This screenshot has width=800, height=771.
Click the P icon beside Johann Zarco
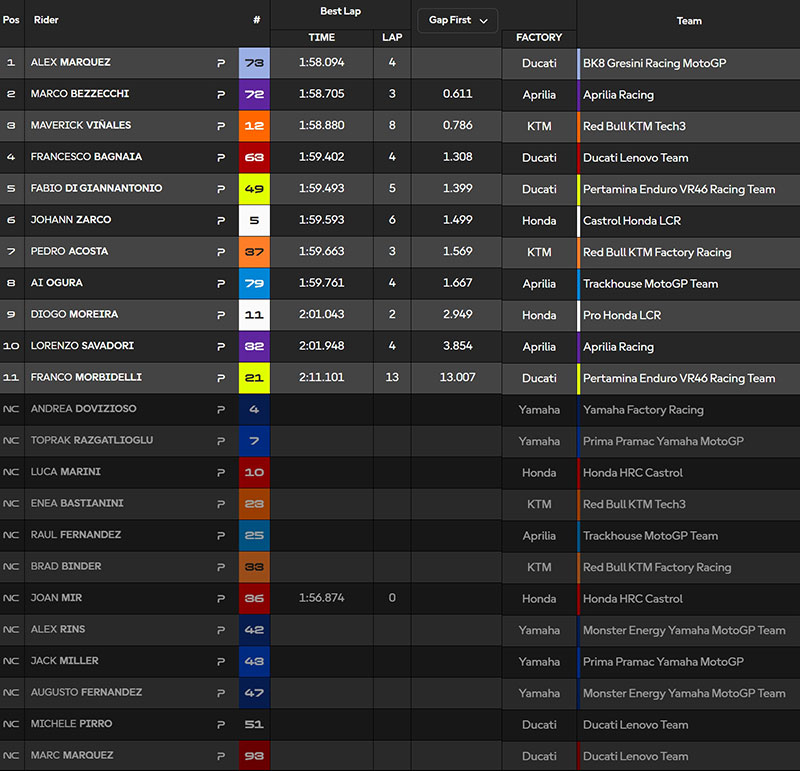click(x=221, y=220)
